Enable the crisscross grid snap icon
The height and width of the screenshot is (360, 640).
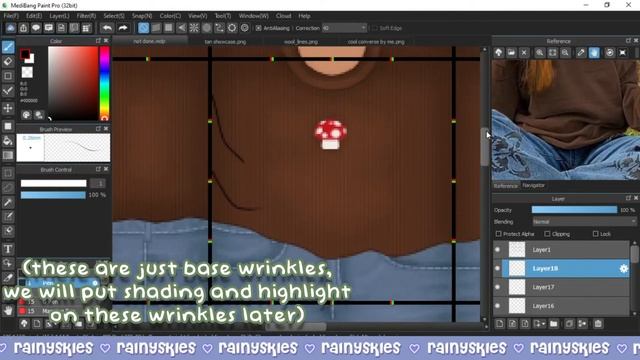point(169,28)
